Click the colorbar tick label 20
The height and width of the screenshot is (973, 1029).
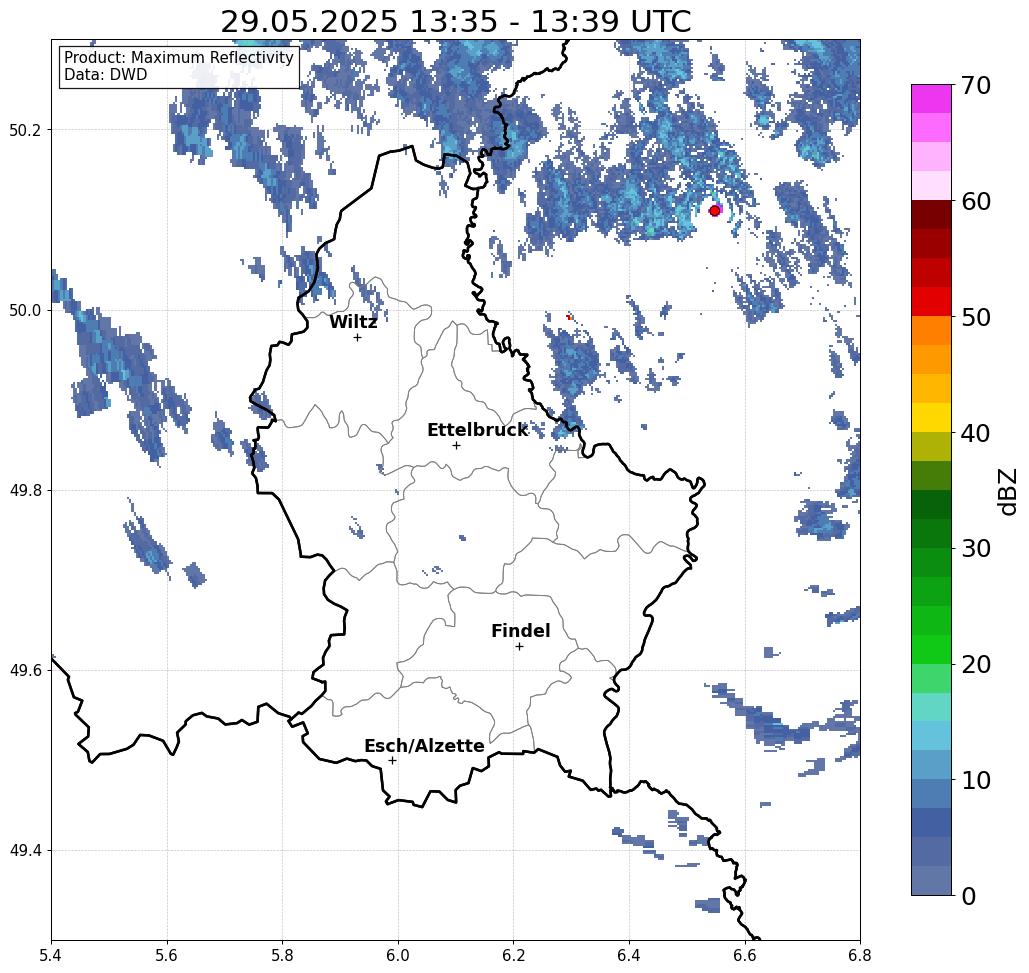(x=975, y=665)
